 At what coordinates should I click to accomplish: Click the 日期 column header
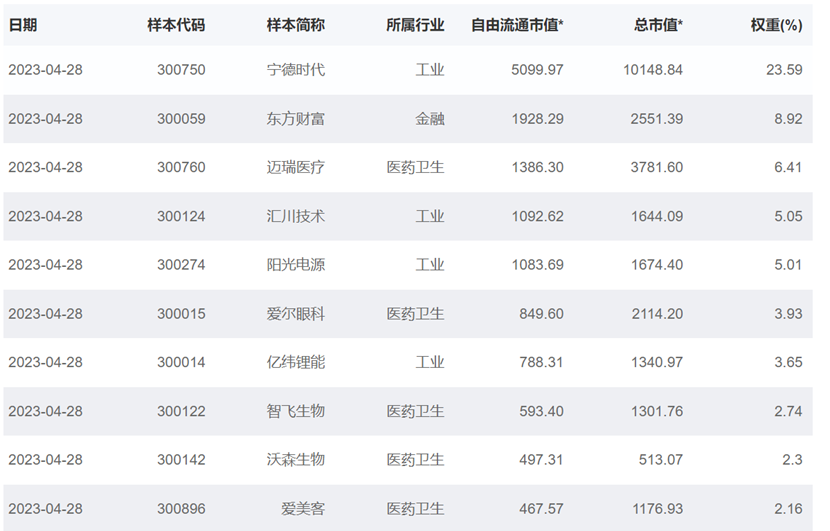coord(23,25)
